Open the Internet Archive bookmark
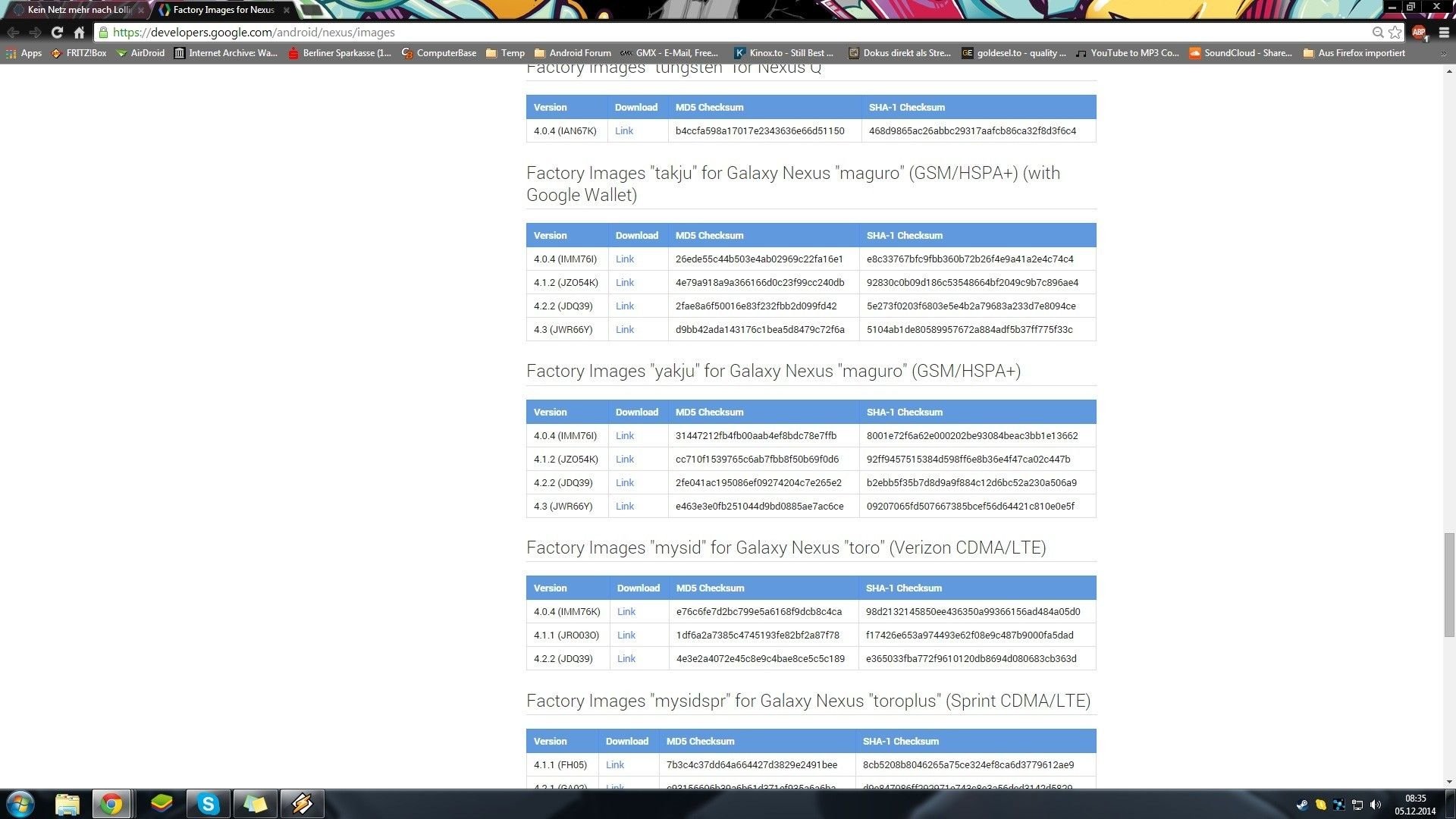1456x819 pixels. (x=226, y=53)
